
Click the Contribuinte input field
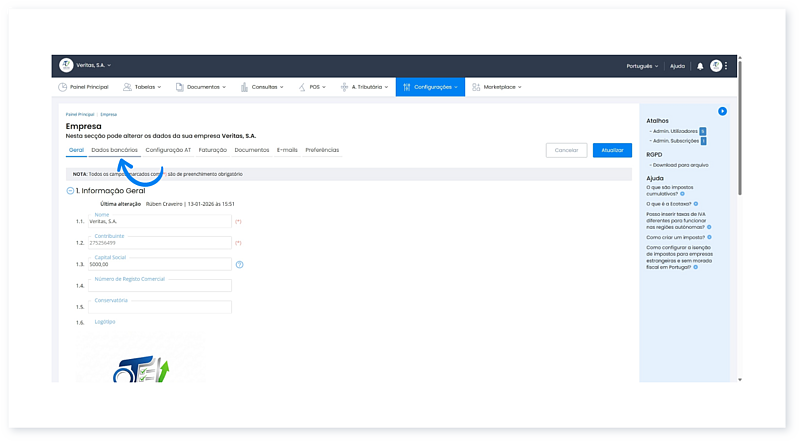(x=160, y=243)
